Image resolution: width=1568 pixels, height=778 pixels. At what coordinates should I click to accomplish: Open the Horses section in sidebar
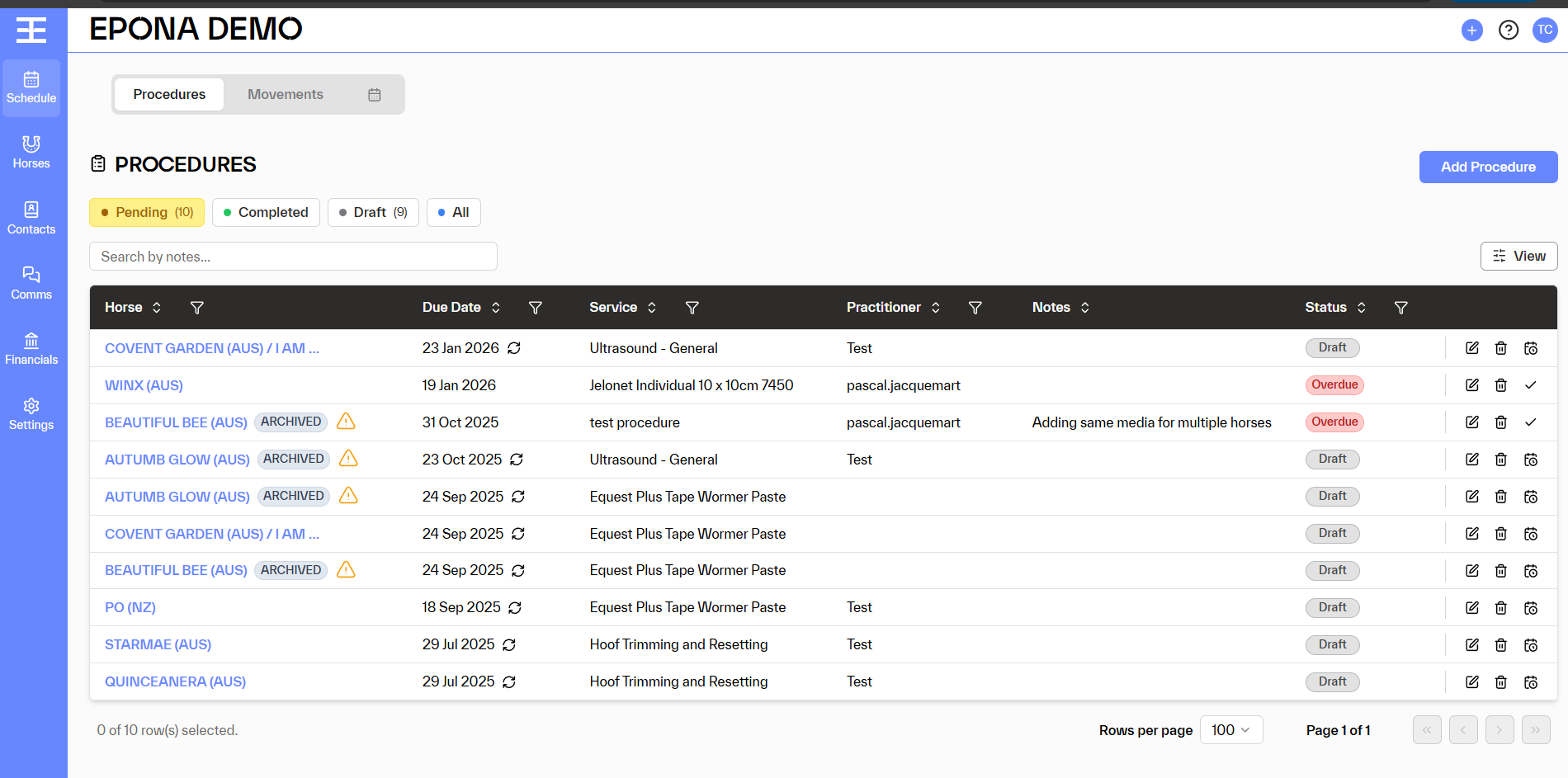pos(31,153)
